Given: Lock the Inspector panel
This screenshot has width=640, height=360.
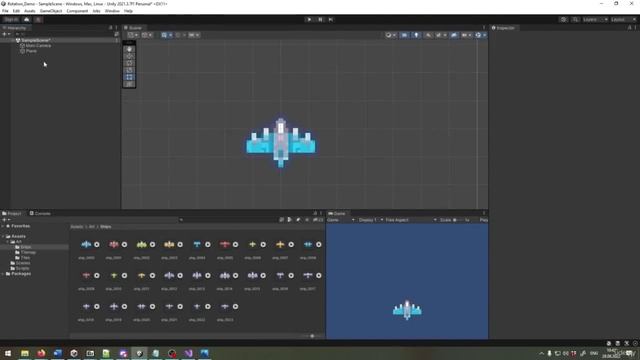Looking at the screenshot, I should (x=629, y=28).
